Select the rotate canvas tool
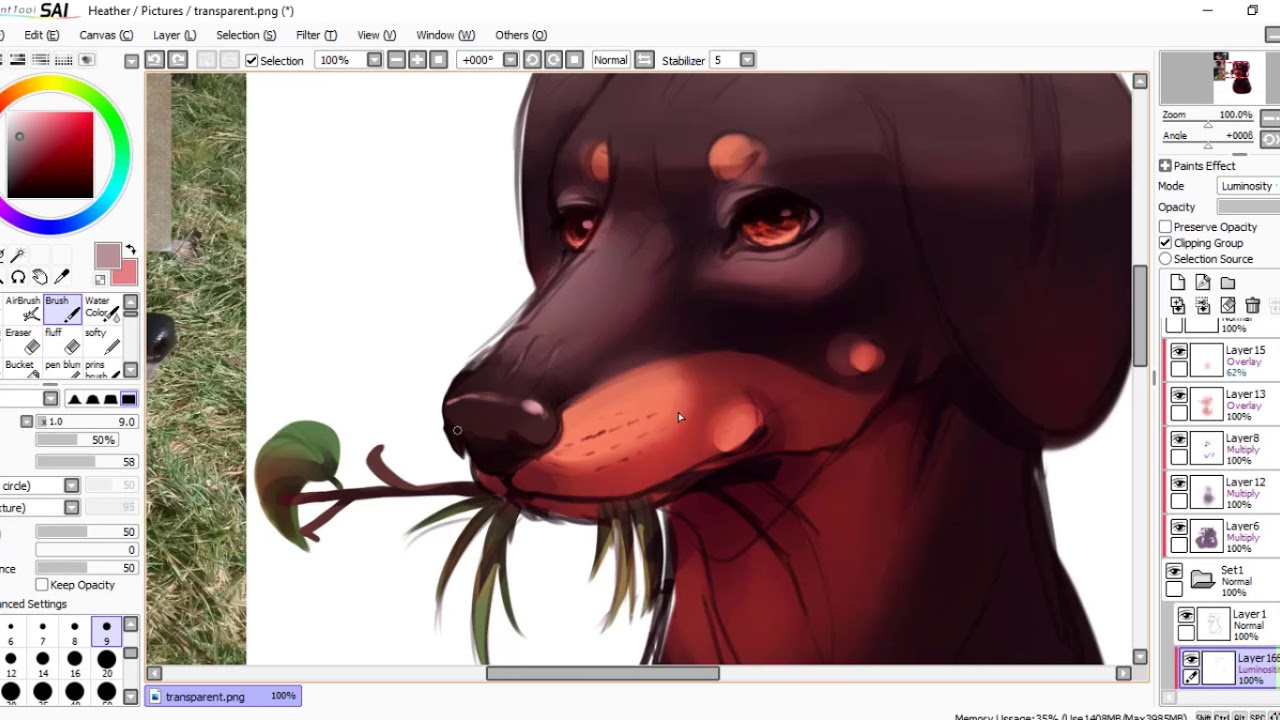This screenshot has height=720, width=1280. tap(18, 277)
